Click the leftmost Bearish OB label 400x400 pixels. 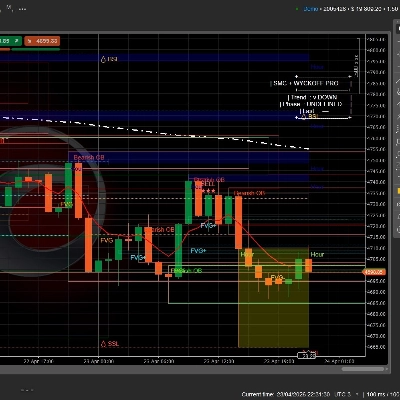click(89, 157)
